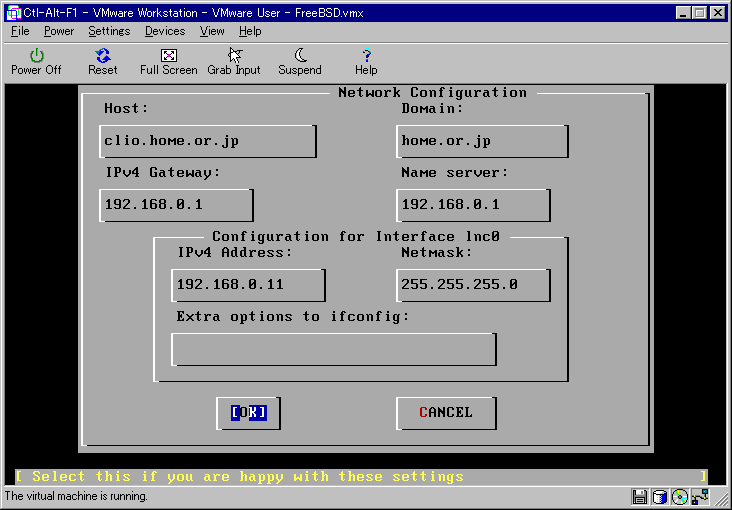
Task: Click the Help toolbar icon
Action: click(x=366, y=61)
